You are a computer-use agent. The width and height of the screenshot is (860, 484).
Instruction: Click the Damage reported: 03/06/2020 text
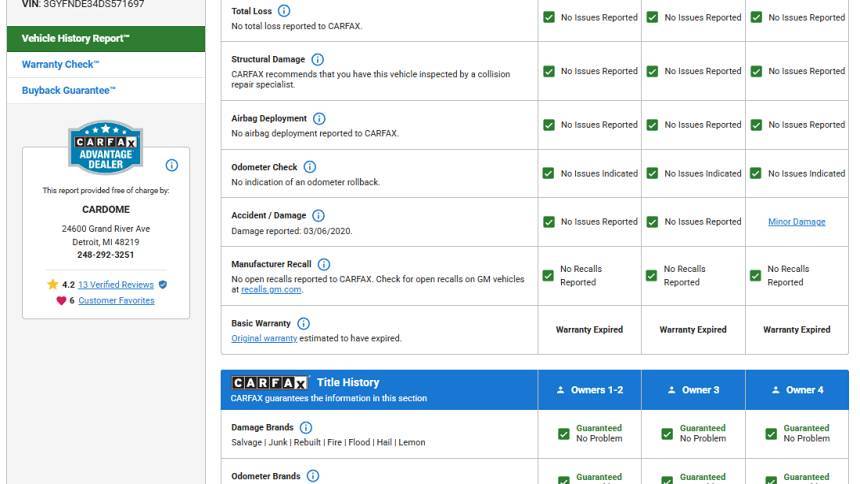click(292, 231)
